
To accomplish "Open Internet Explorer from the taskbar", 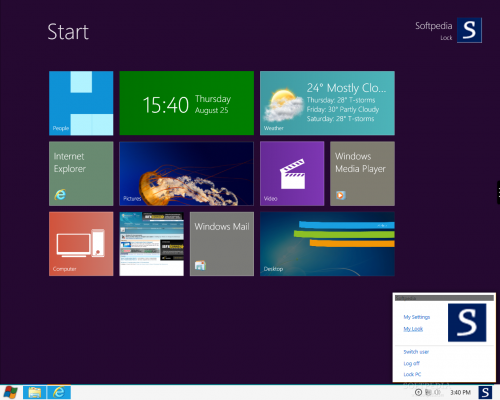I will coord(59,392).
